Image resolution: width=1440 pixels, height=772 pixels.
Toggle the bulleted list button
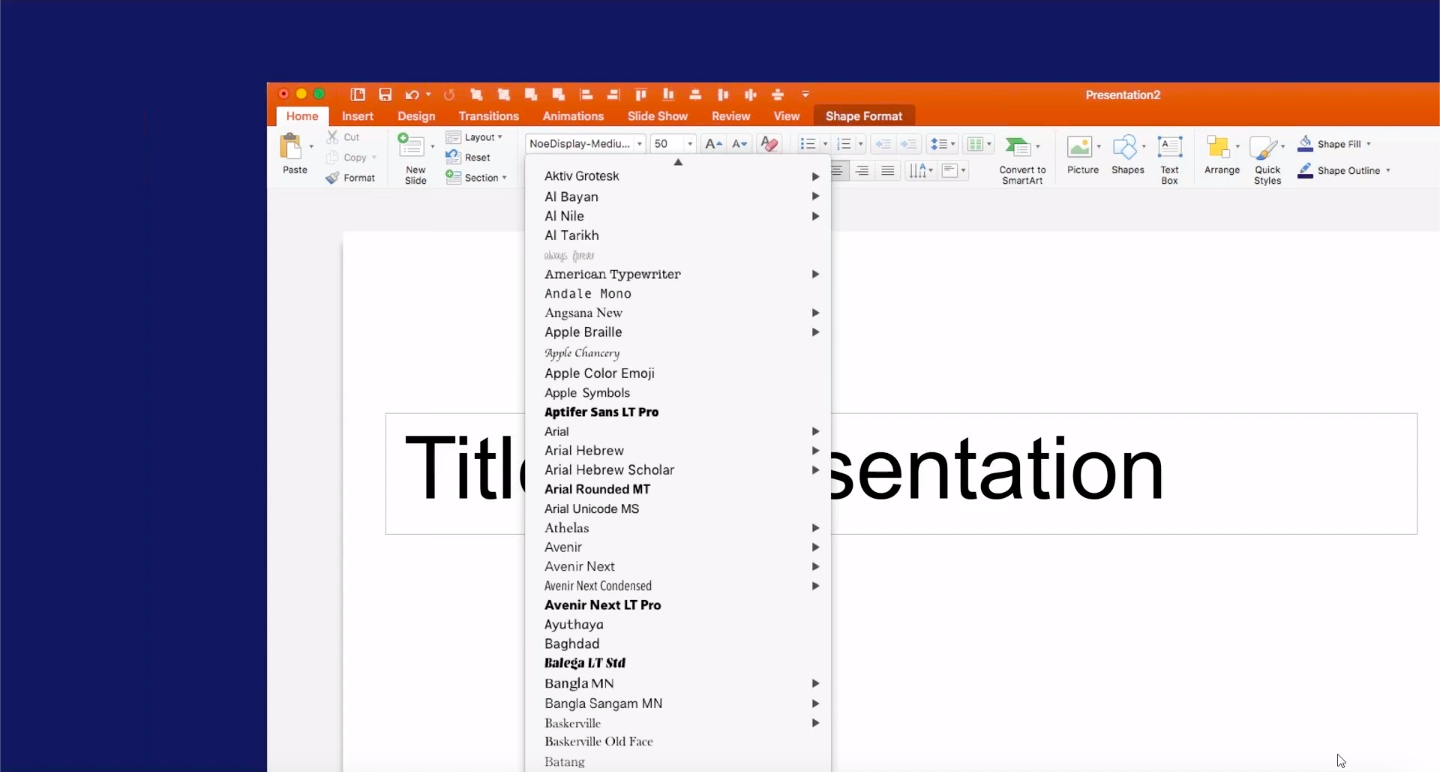808,144
